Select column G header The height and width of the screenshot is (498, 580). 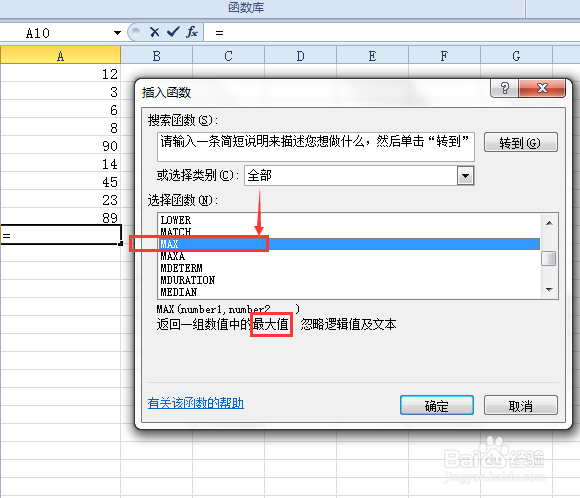pyautogui.click(x=516, y=55)
